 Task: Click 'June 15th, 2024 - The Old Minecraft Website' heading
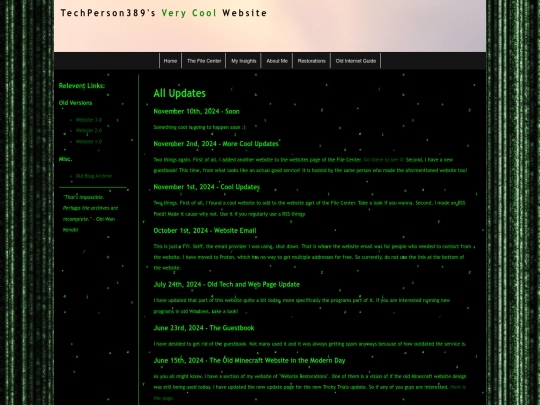click(x=249, y=361)
